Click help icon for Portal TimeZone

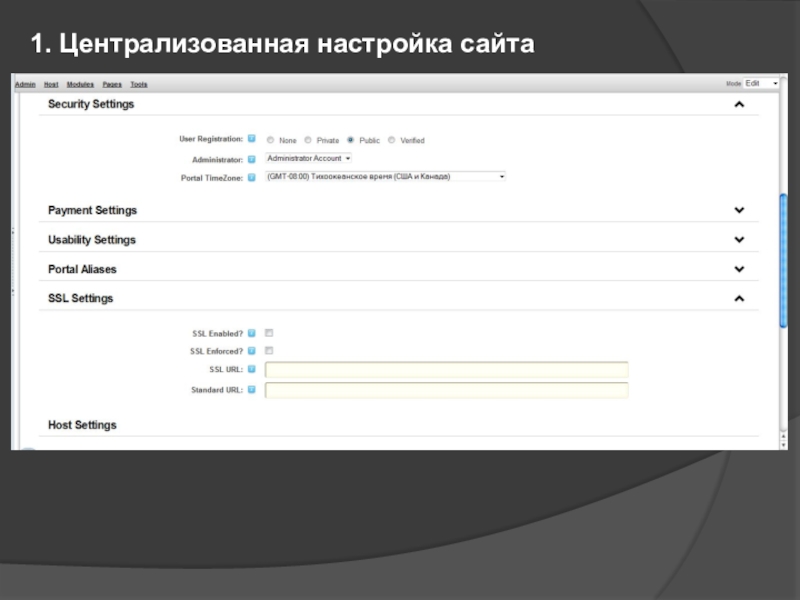[x=252, y=178]
